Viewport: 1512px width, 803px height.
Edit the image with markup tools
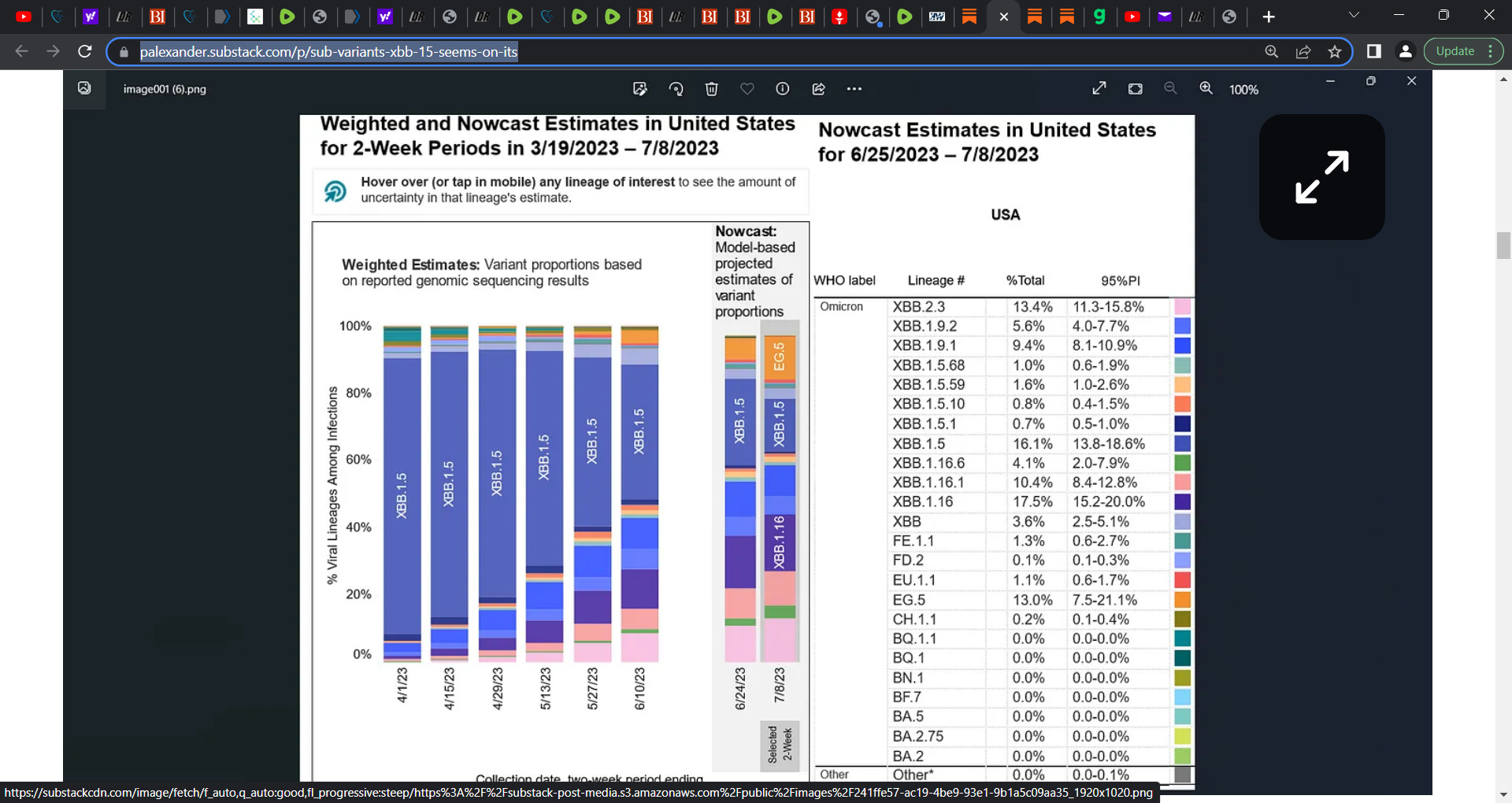pos(640,89)
